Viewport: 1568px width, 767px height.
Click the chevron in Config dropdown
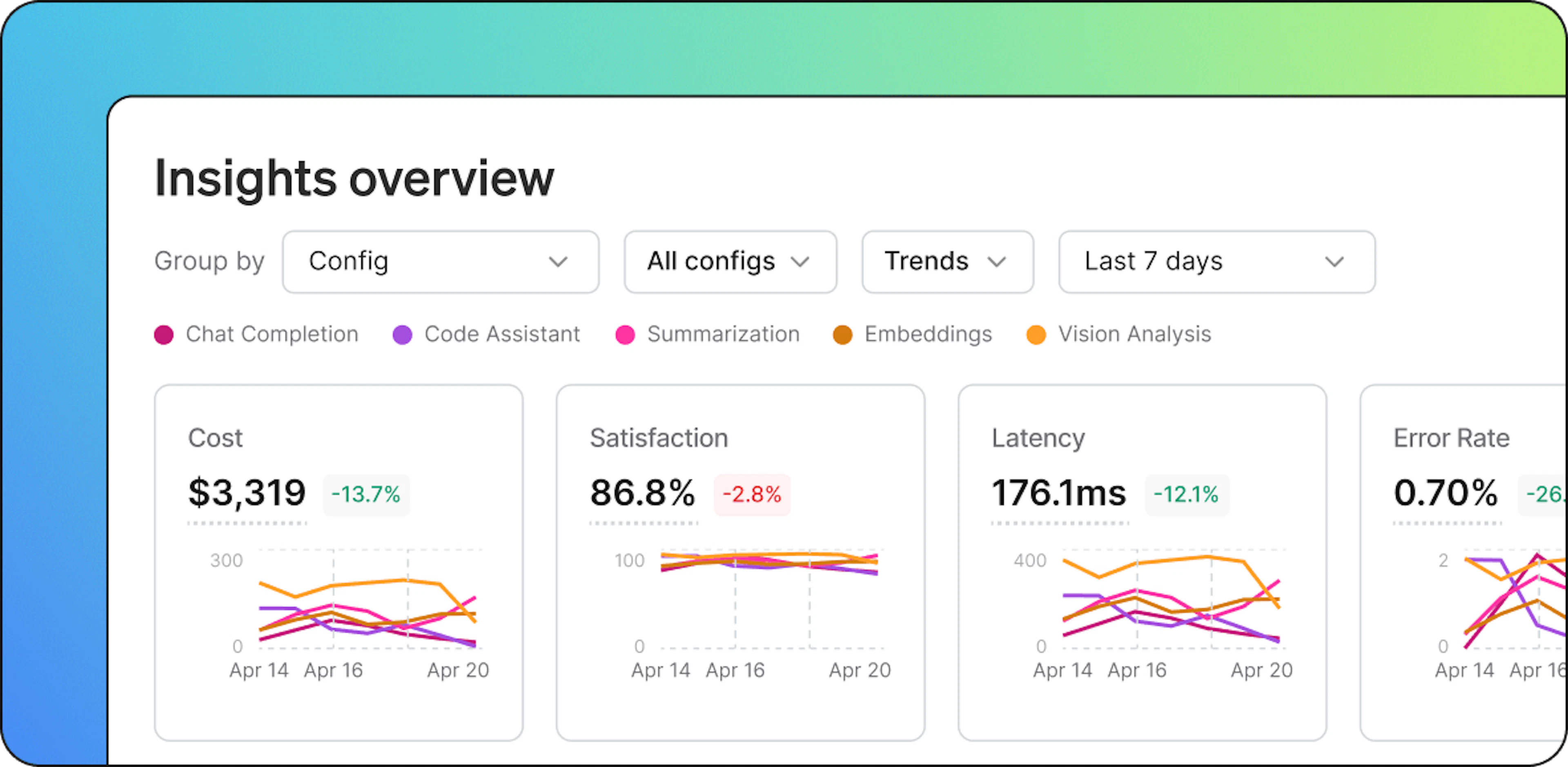(x=558, y=262)
